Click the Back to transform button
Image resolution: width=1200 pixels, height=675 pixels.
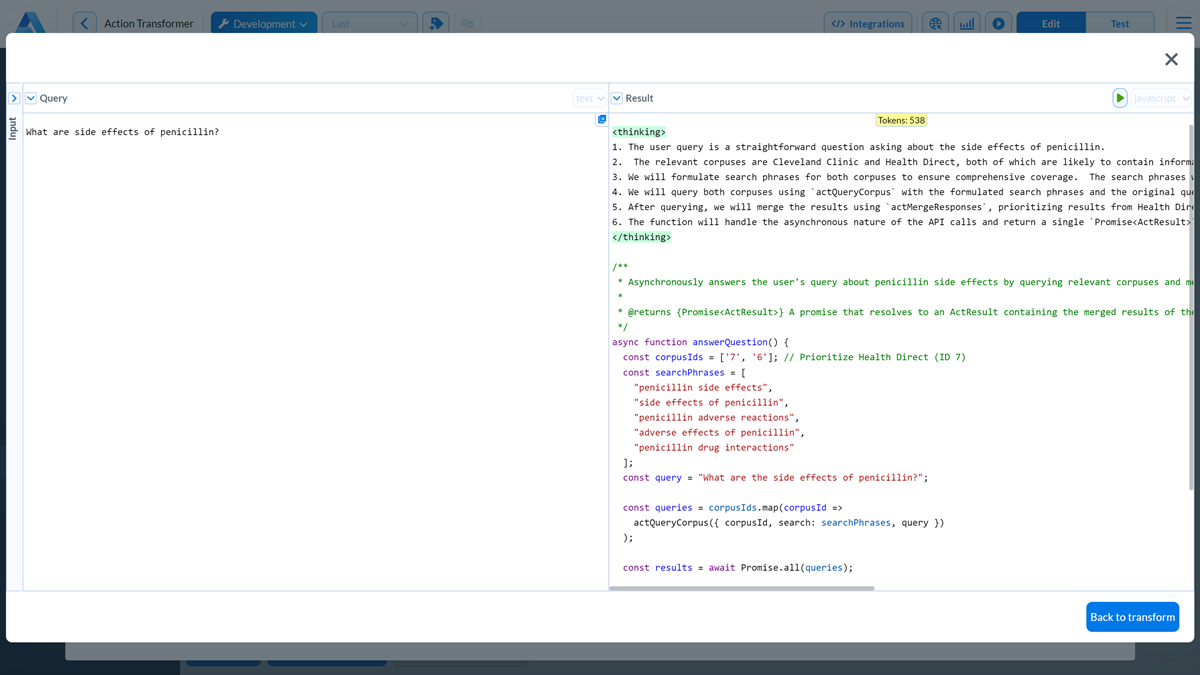[1132, 617]
